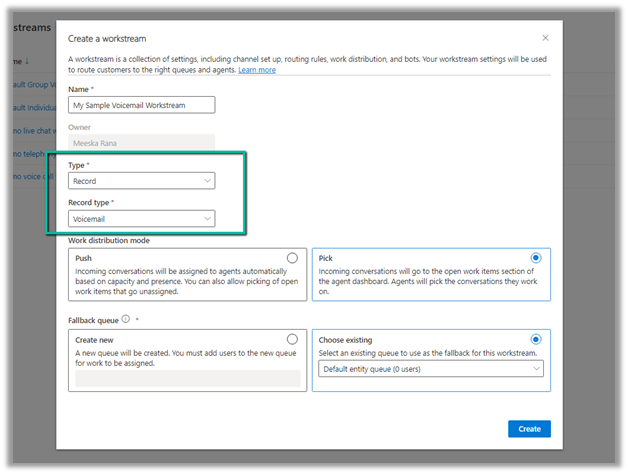Select the Pick work distribution radio button
Screen dimensions: 628x475
coord(537,258)
